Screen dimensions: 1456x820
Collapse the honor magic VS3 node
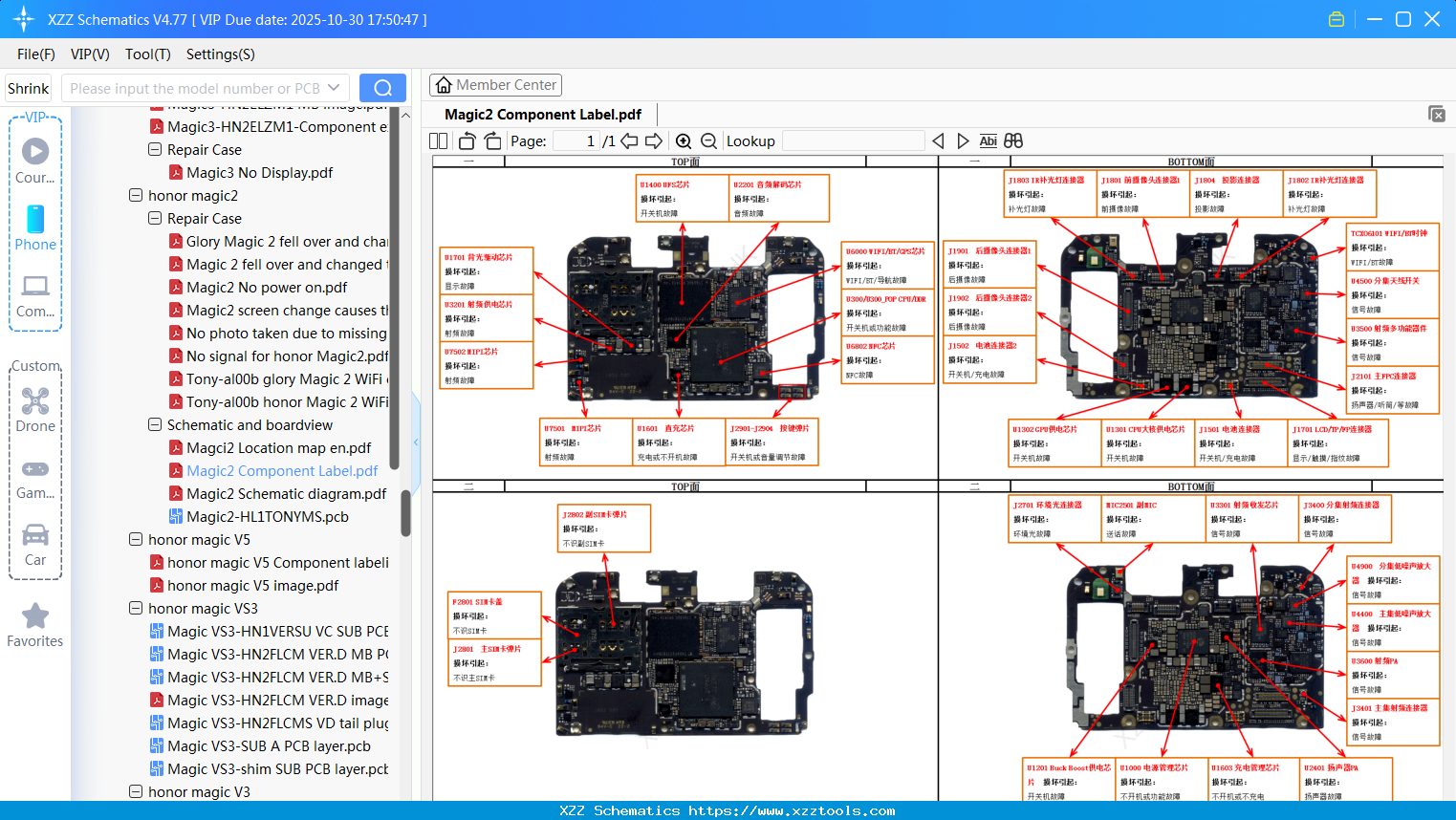click(136, 608)
